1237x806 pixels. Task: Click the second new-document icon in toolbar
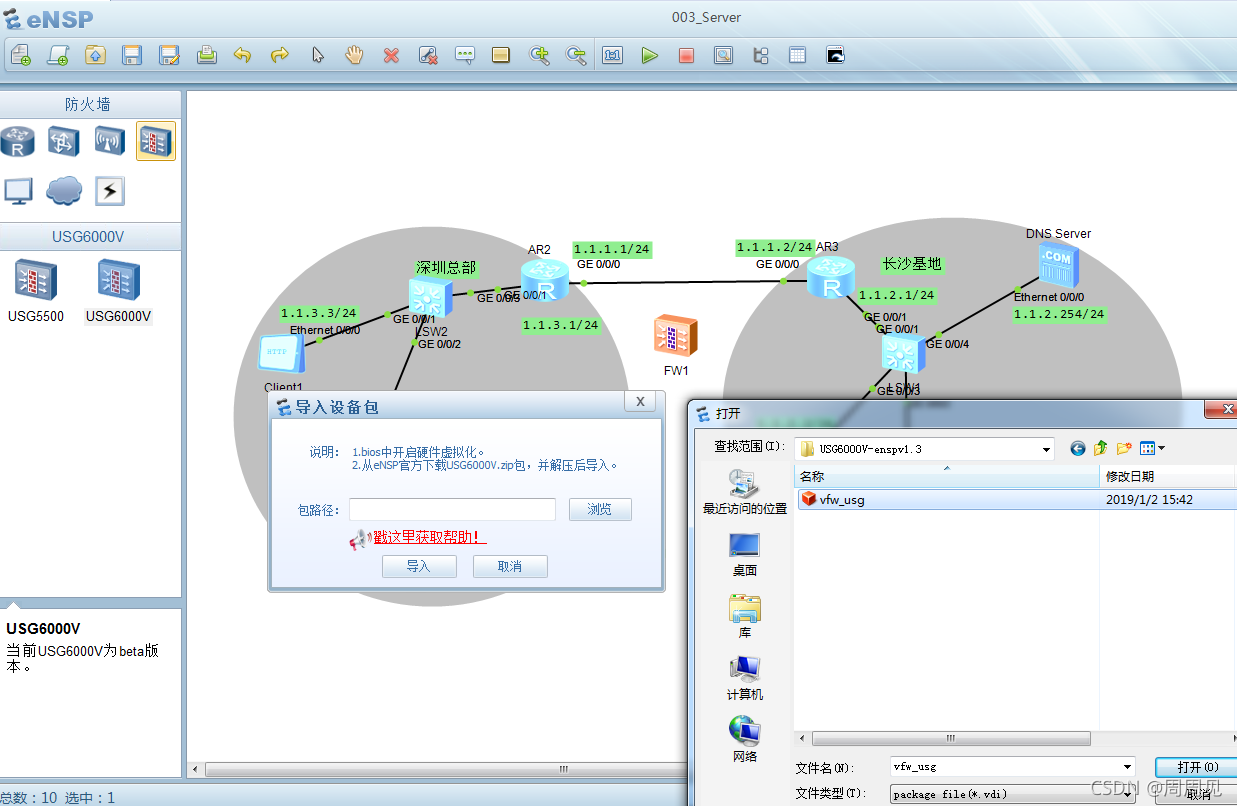[x=58, y=56]
